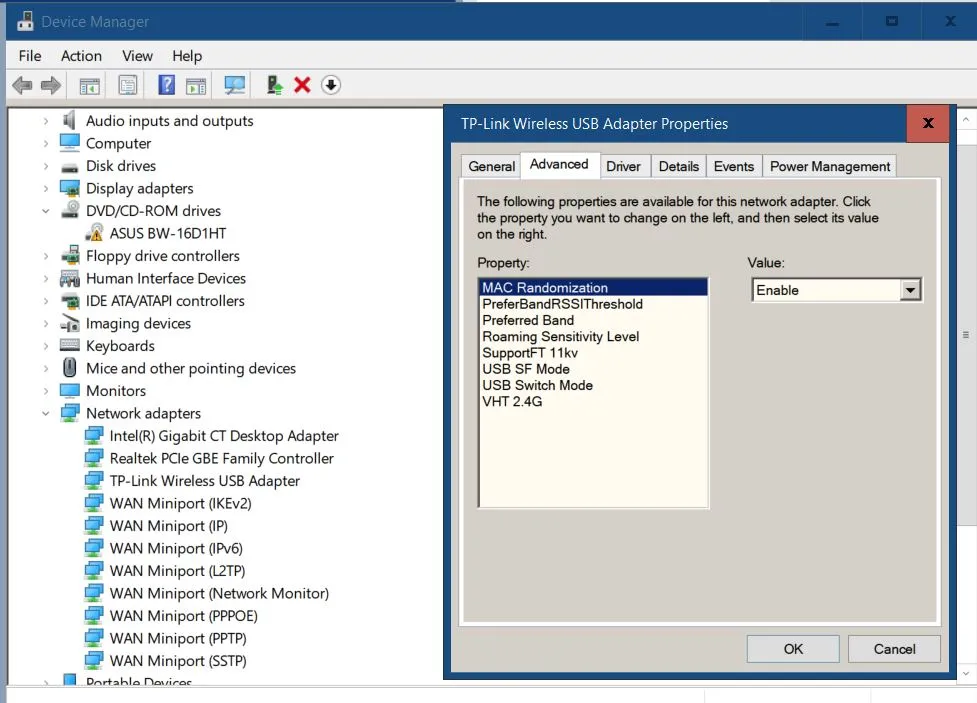This screenshot has width=977, height=703.
Task: Click the Device Manager vertical scrollbar thumb
Action: (966, 335)
